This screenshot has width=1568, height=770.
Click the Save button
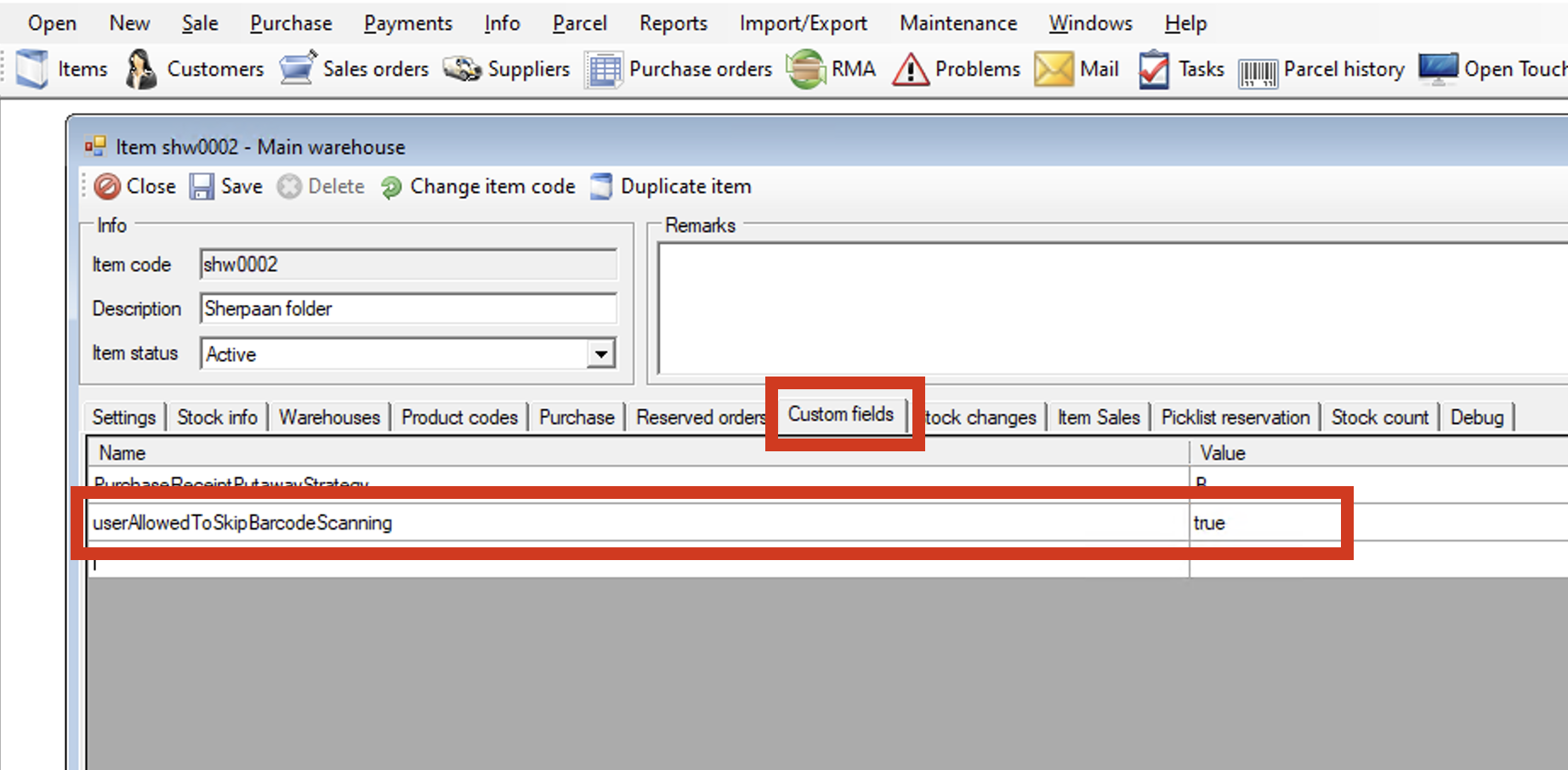(226, 186)
